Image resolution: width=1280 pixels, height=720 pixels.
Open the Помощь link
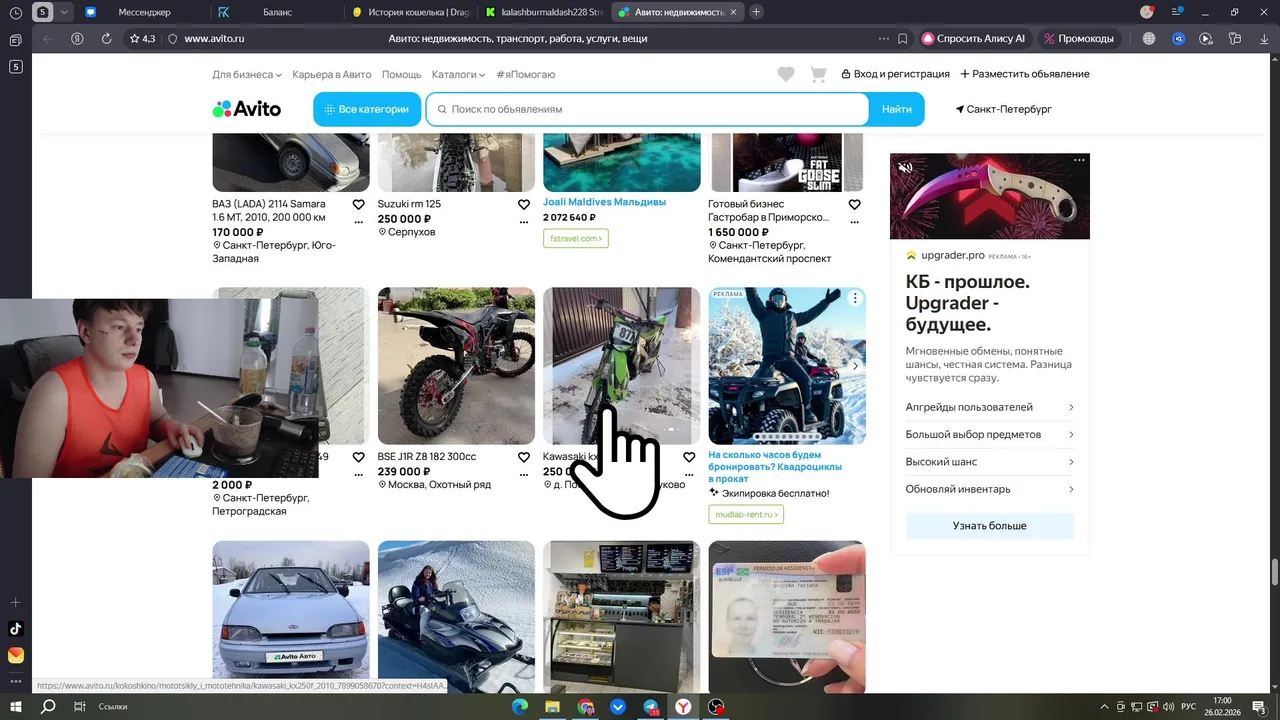coord(401,75)
